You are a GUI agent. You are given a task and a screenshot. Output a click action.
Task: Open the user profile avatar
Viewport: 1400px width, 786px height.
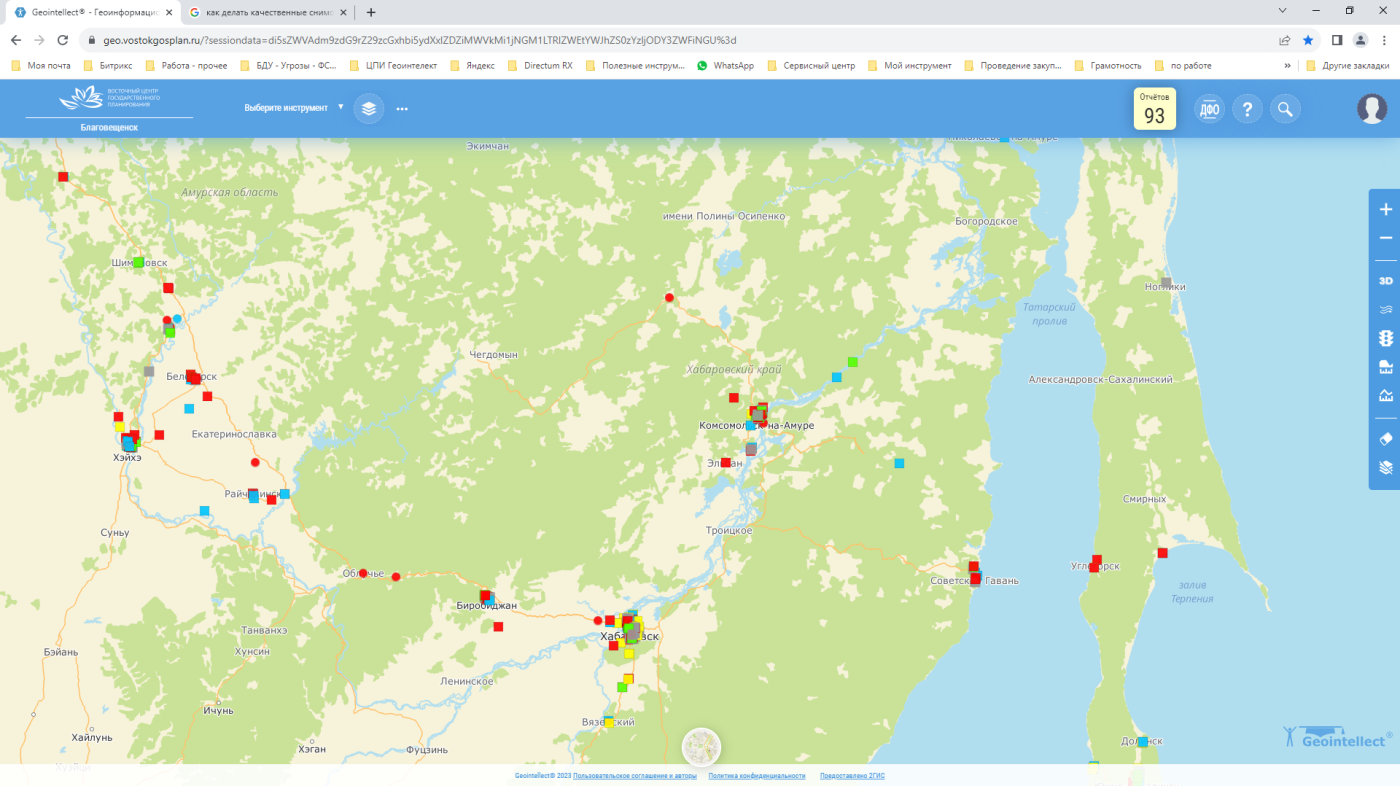[x=1372, y=108]
